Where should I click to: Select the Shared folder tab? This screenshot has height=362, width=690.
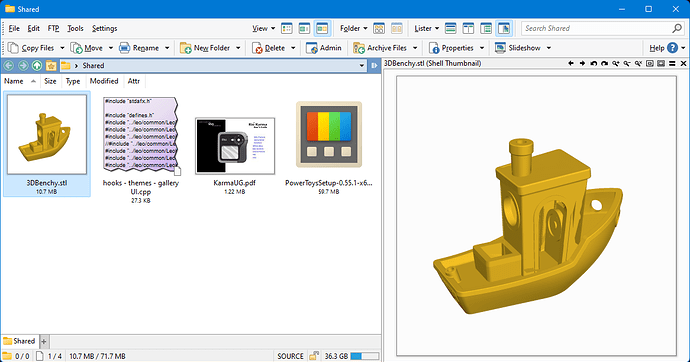(x=19, y=341)
